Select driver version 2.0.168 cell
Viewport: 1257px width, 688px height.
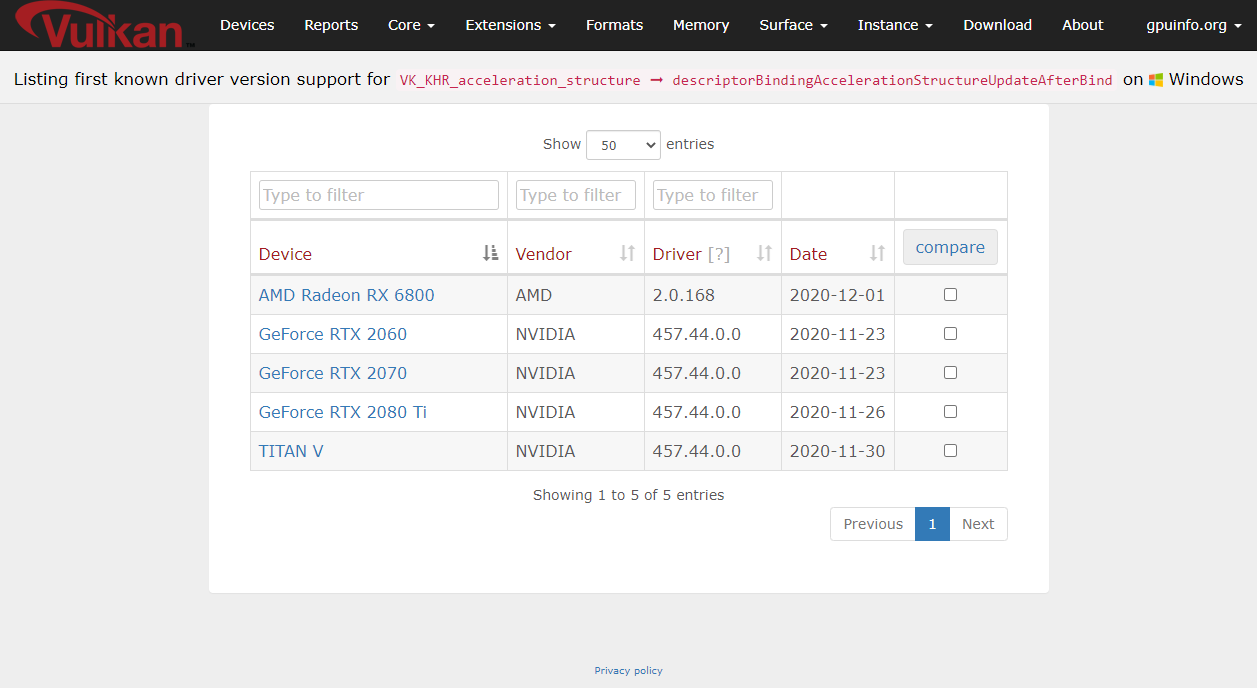point(713,295)
